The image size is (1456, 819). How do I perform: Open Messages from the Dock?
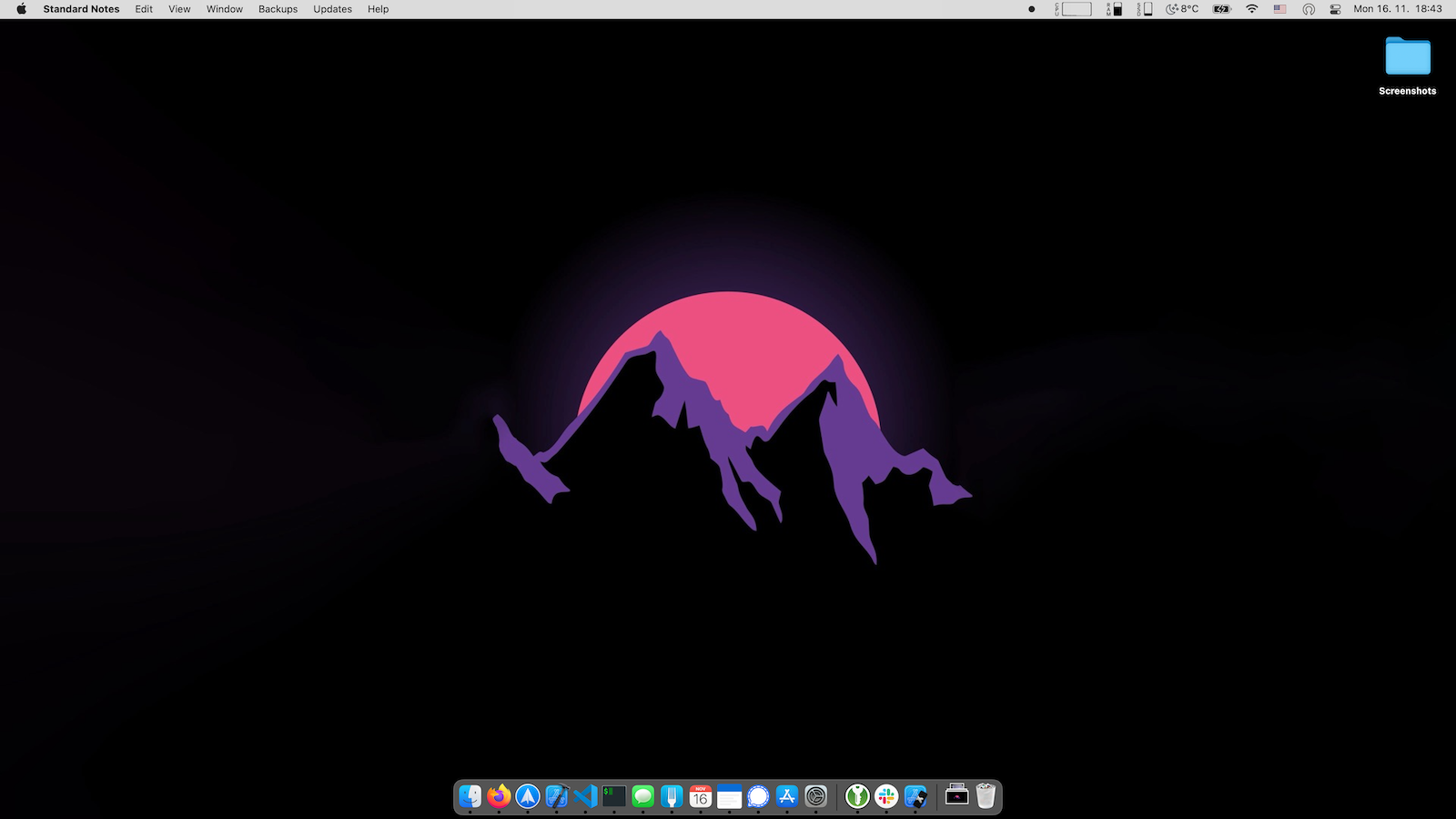pyautogui.click(x=642, y=796)
